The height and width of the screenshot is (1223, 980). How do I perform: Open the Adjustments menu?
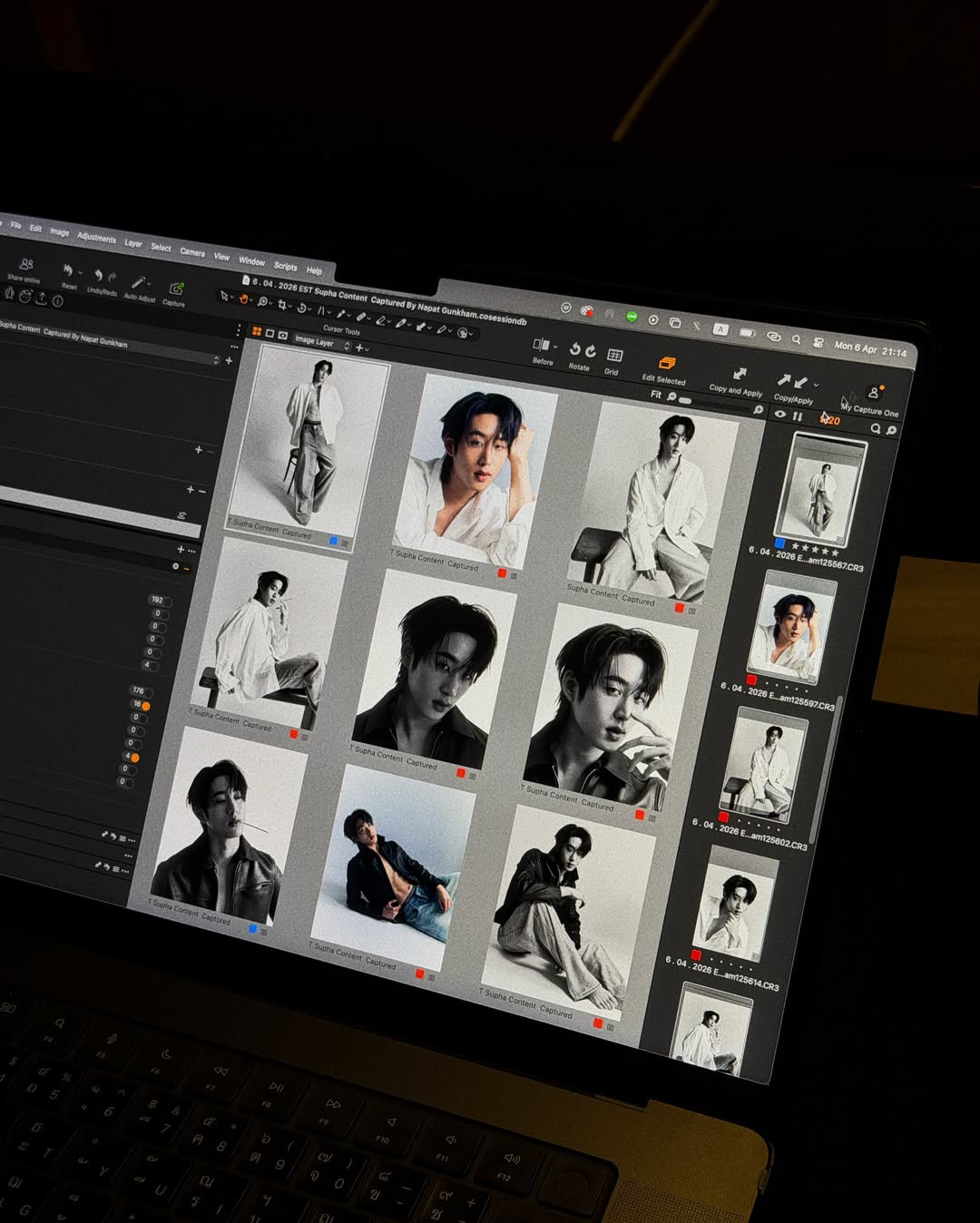(x=96, y=238)
